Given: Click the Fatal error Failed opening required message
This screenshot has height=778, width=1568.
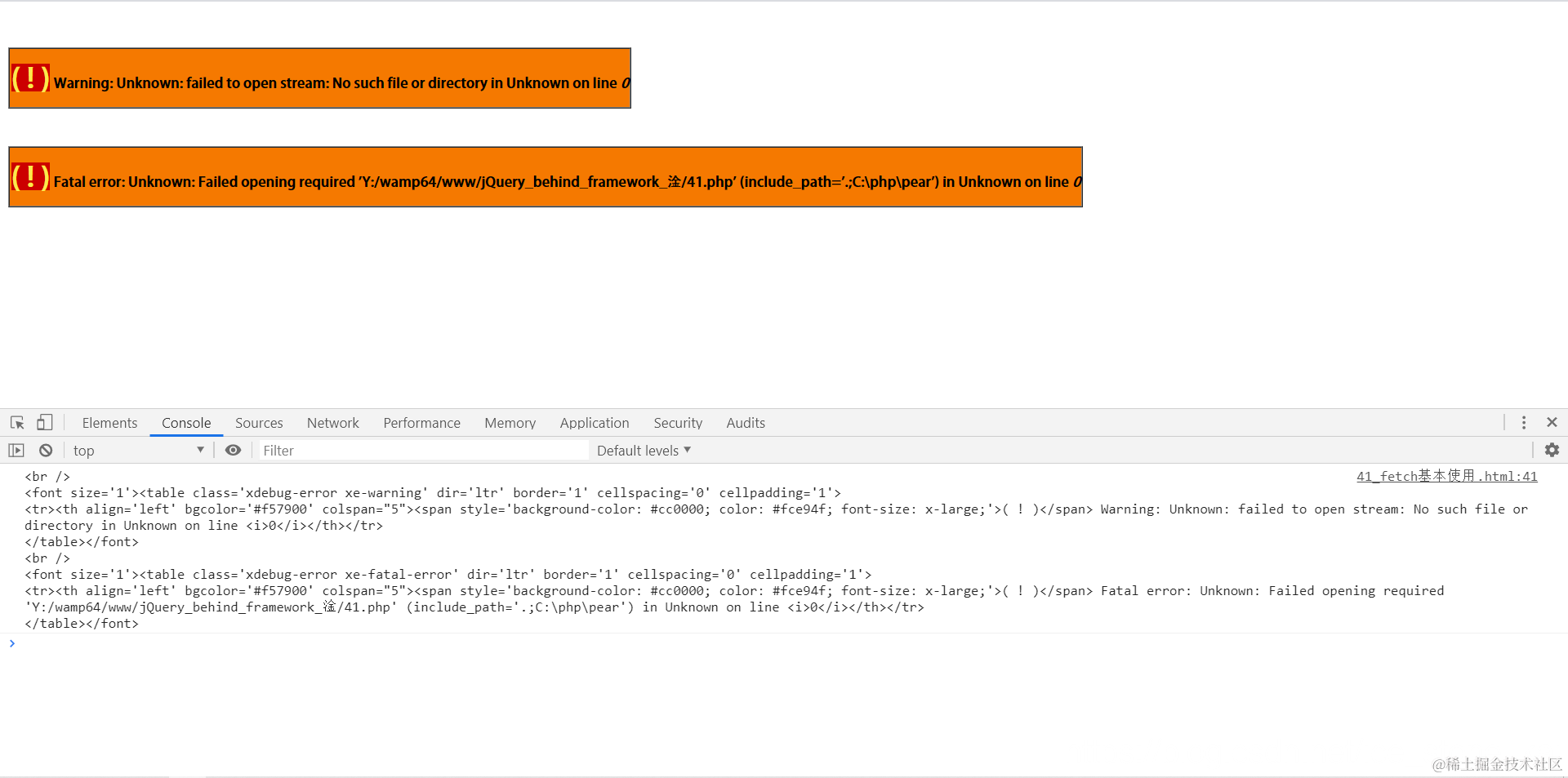Looking at the screenshot, I should coord(568,182).
